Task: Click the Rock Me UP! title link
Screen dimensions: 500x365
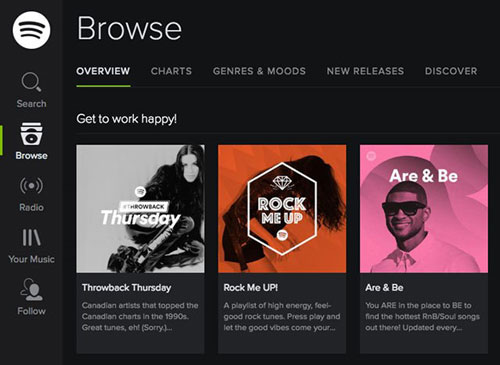Action: click(251, 288)
